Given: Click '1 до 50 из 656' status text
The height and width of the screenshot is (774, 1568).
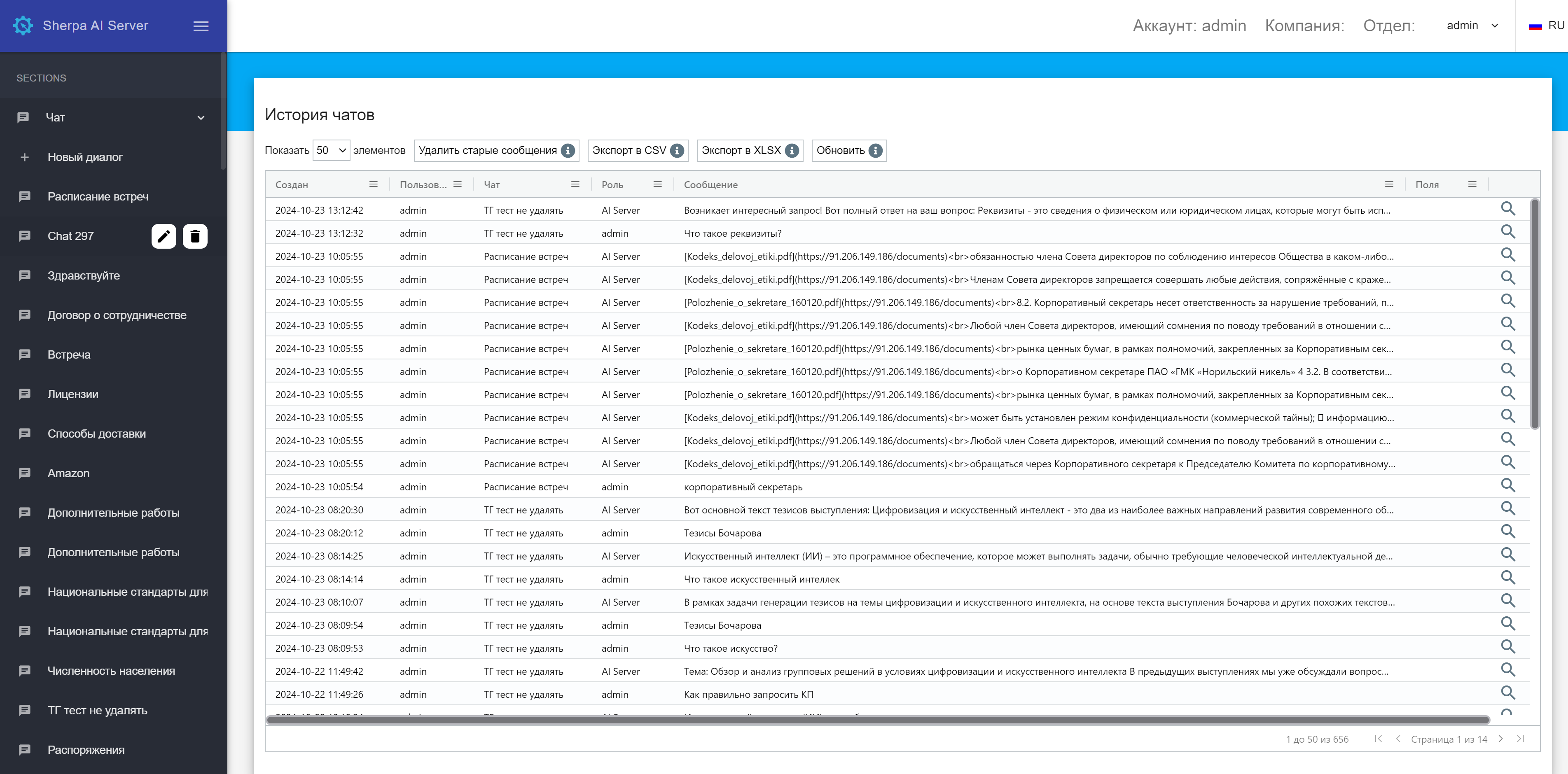Looking at the screenshot, I should click(x=1317, y=739).
